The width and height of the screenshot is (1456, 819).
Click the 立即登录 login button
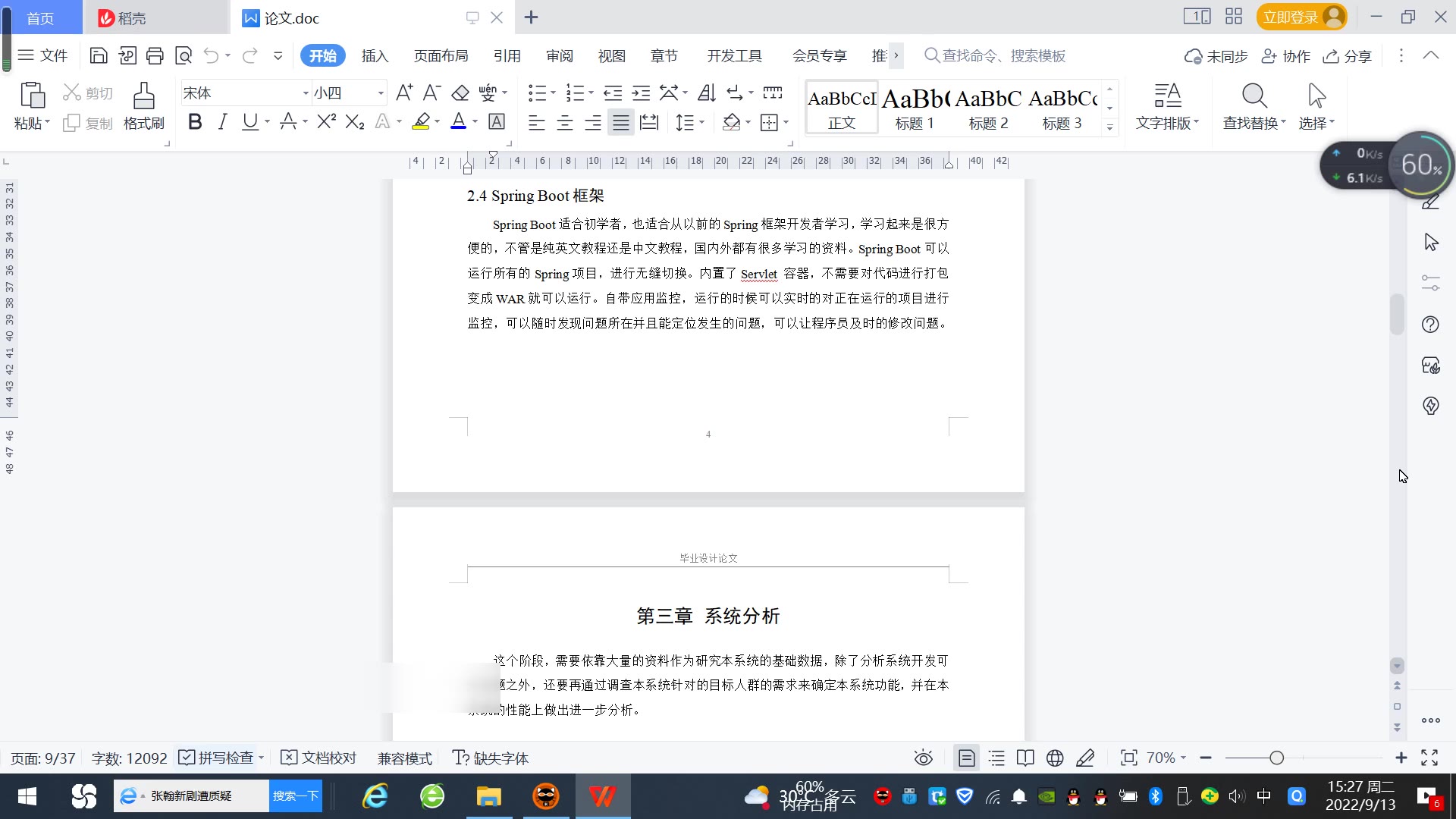(1291, 17)
